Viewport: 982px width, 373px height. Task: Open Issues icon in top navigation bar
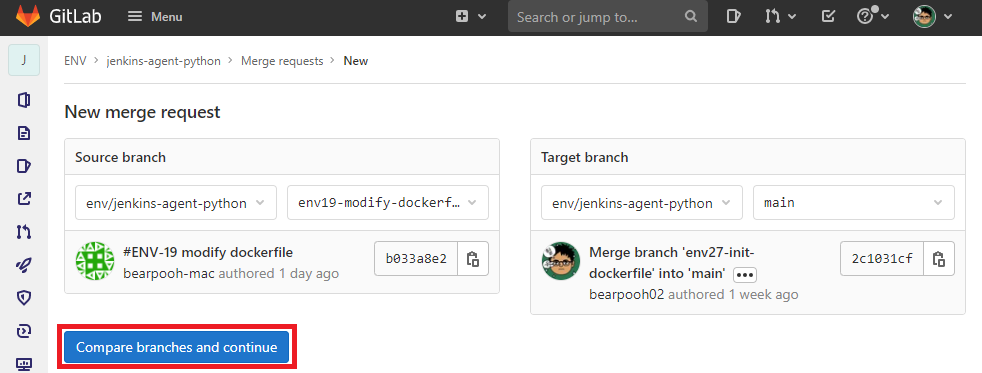click(x=733, y=17)
